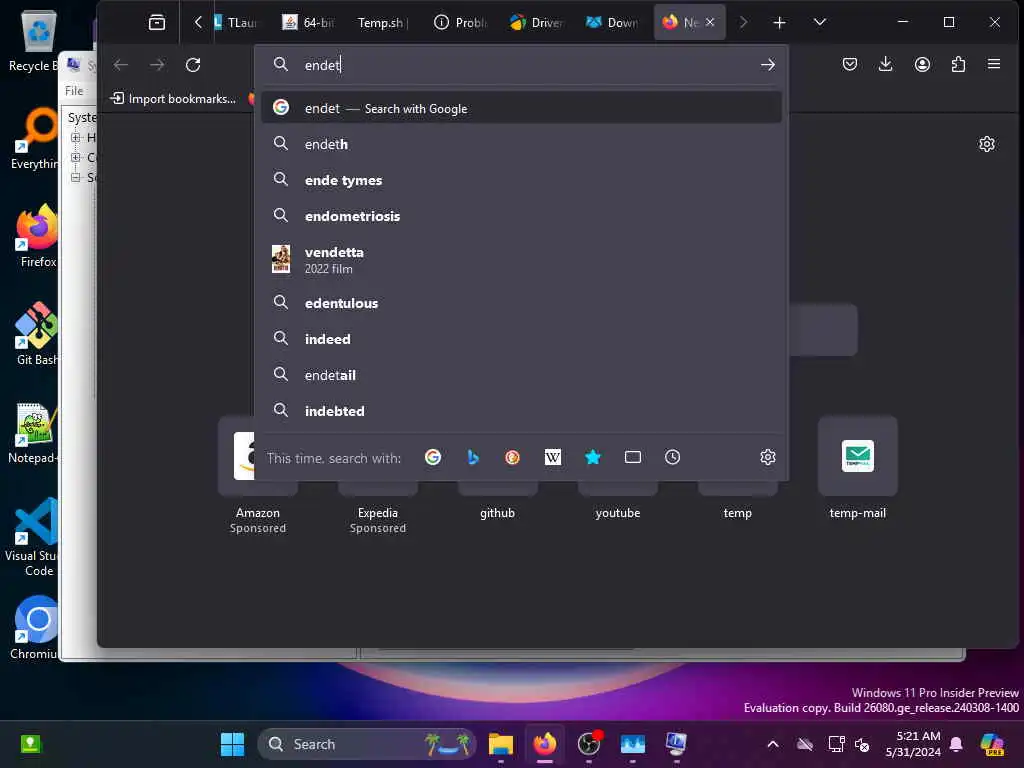Switch to the TLauncher tab

(238, 23)
